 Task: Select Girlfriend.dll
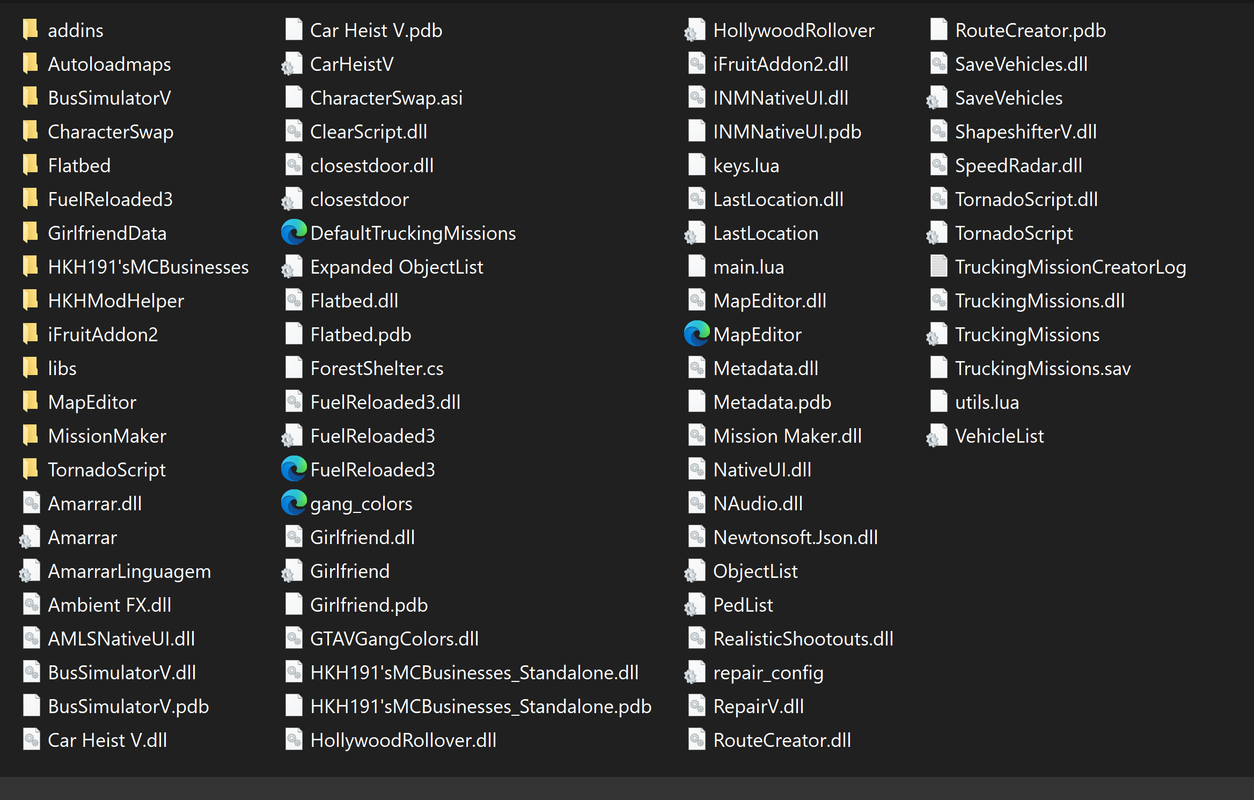click(x=349, y=537)
